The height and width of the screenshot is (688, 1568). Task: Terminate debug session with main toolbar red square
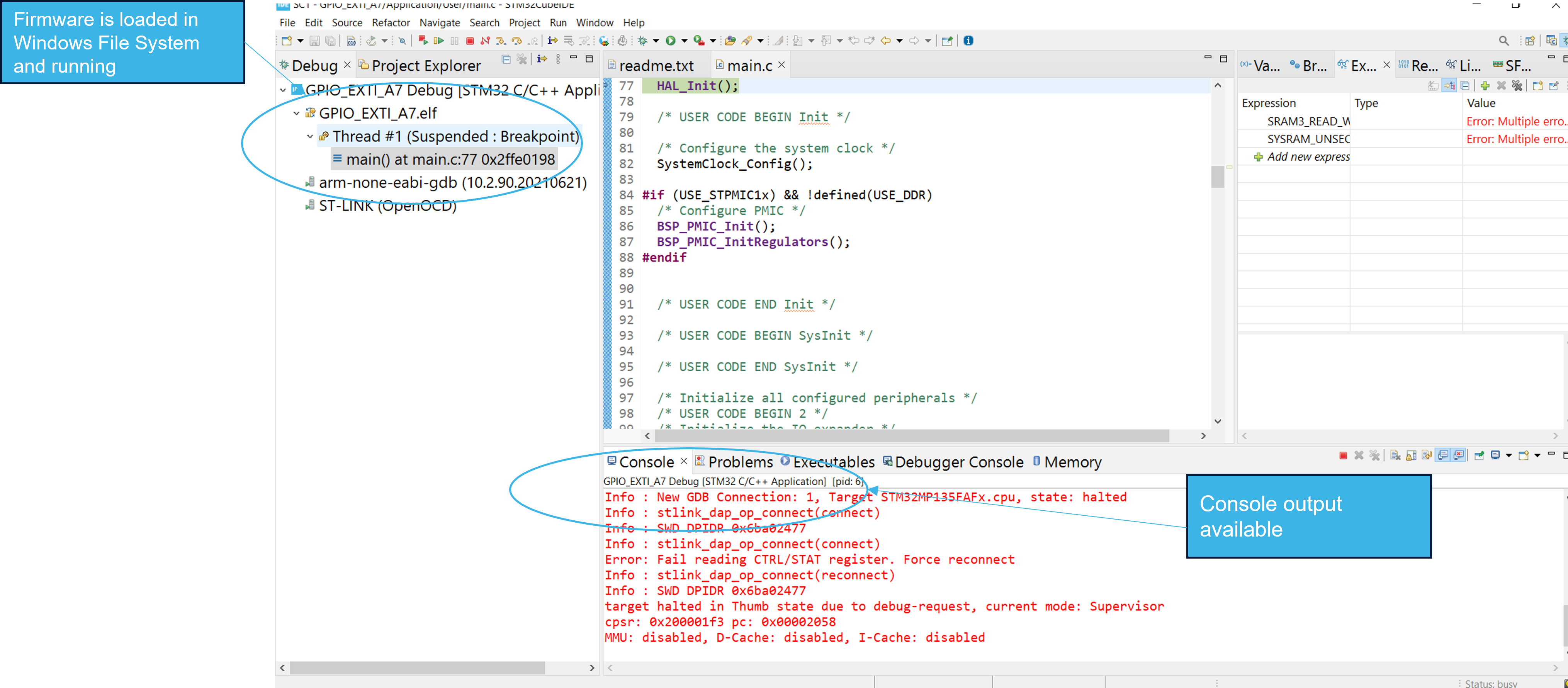coord(470,41)
